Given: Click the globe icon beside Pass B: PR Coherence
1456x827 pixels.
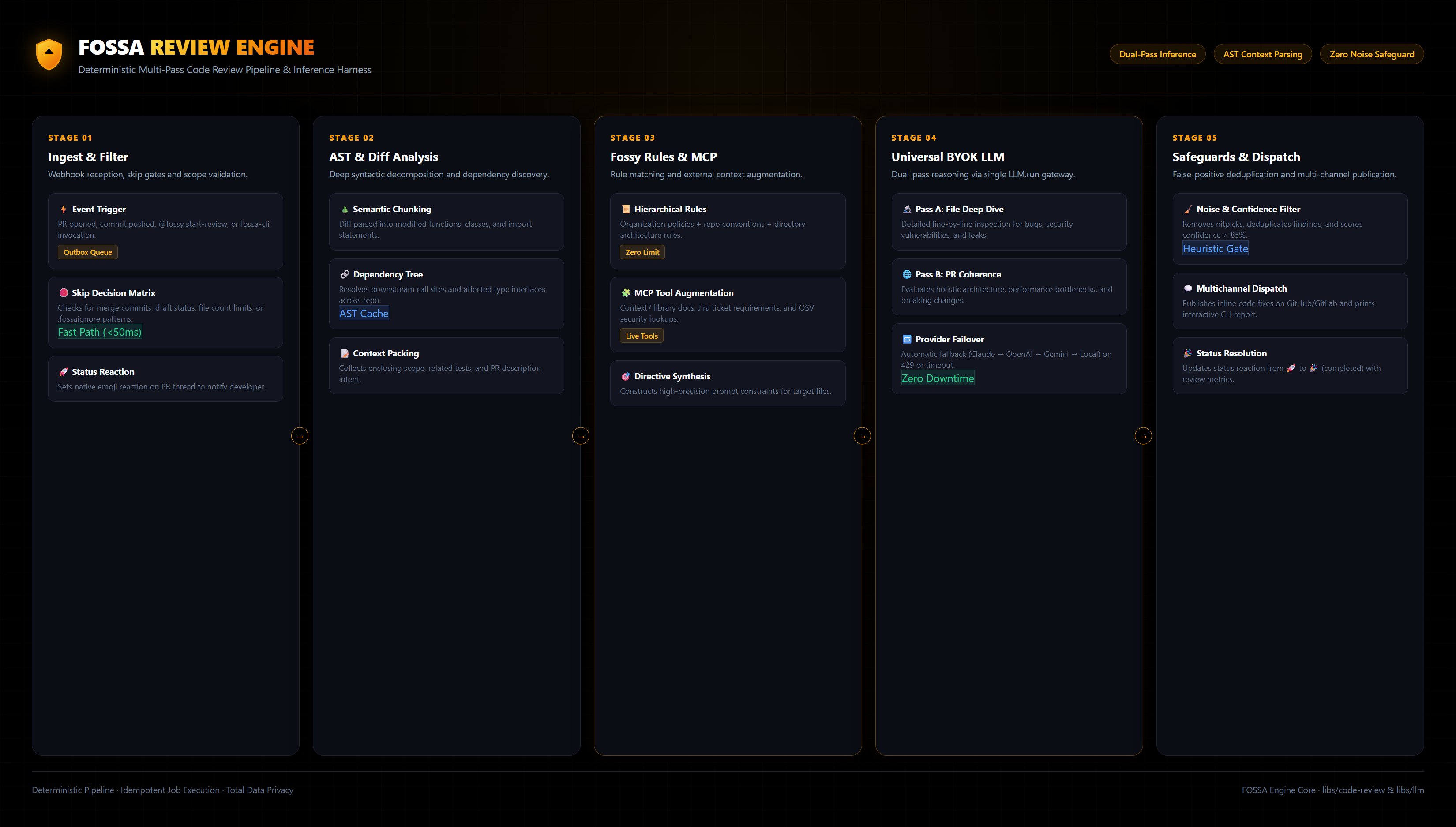Looking at the screenshot, I should tap(907, 274).
